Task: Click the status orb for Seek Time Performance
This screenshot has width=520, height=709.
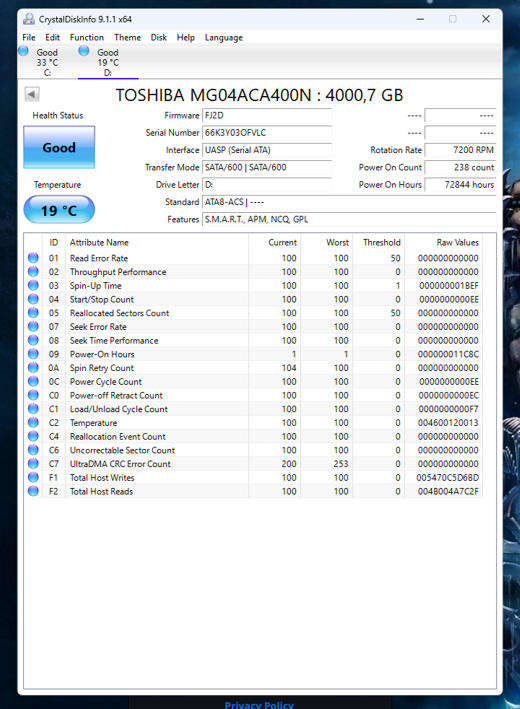Action: [33, 340]
